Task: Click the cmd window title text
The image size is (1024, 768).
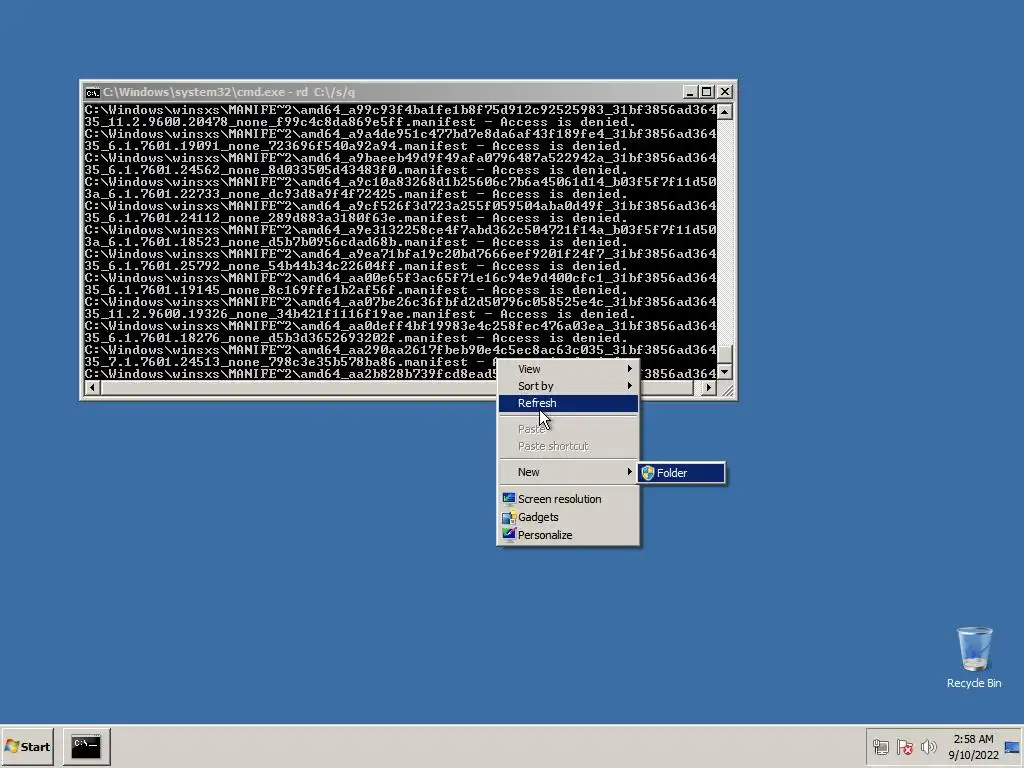Action: 229,92
